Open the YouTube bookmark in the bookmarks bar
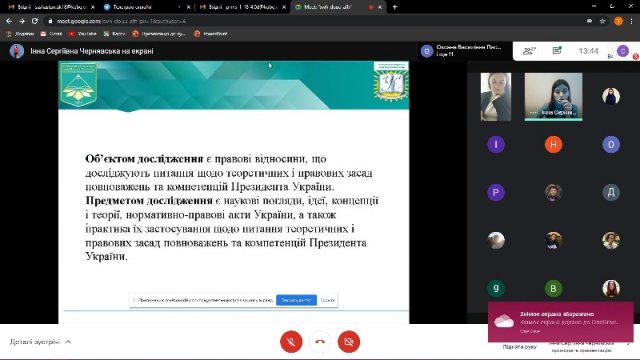Viewport: 640px width, 360px height. click(83, 34)
